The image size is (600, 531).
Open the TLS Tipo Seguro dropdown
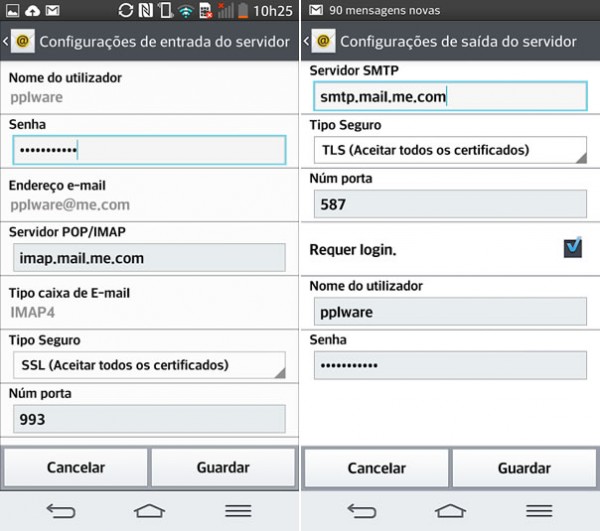click(450, 150)
